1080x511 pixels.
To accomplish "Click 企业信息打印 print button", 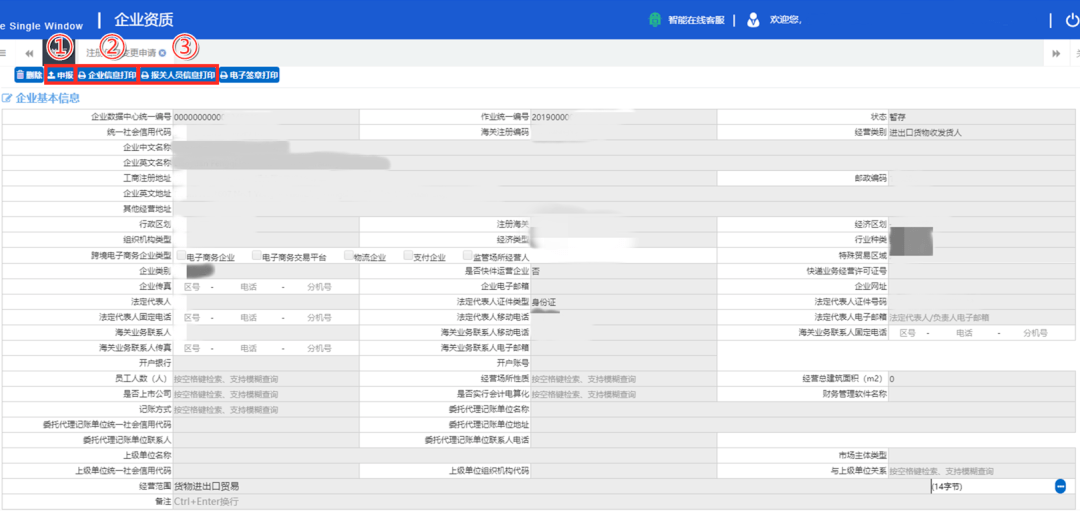I will 107,75.
